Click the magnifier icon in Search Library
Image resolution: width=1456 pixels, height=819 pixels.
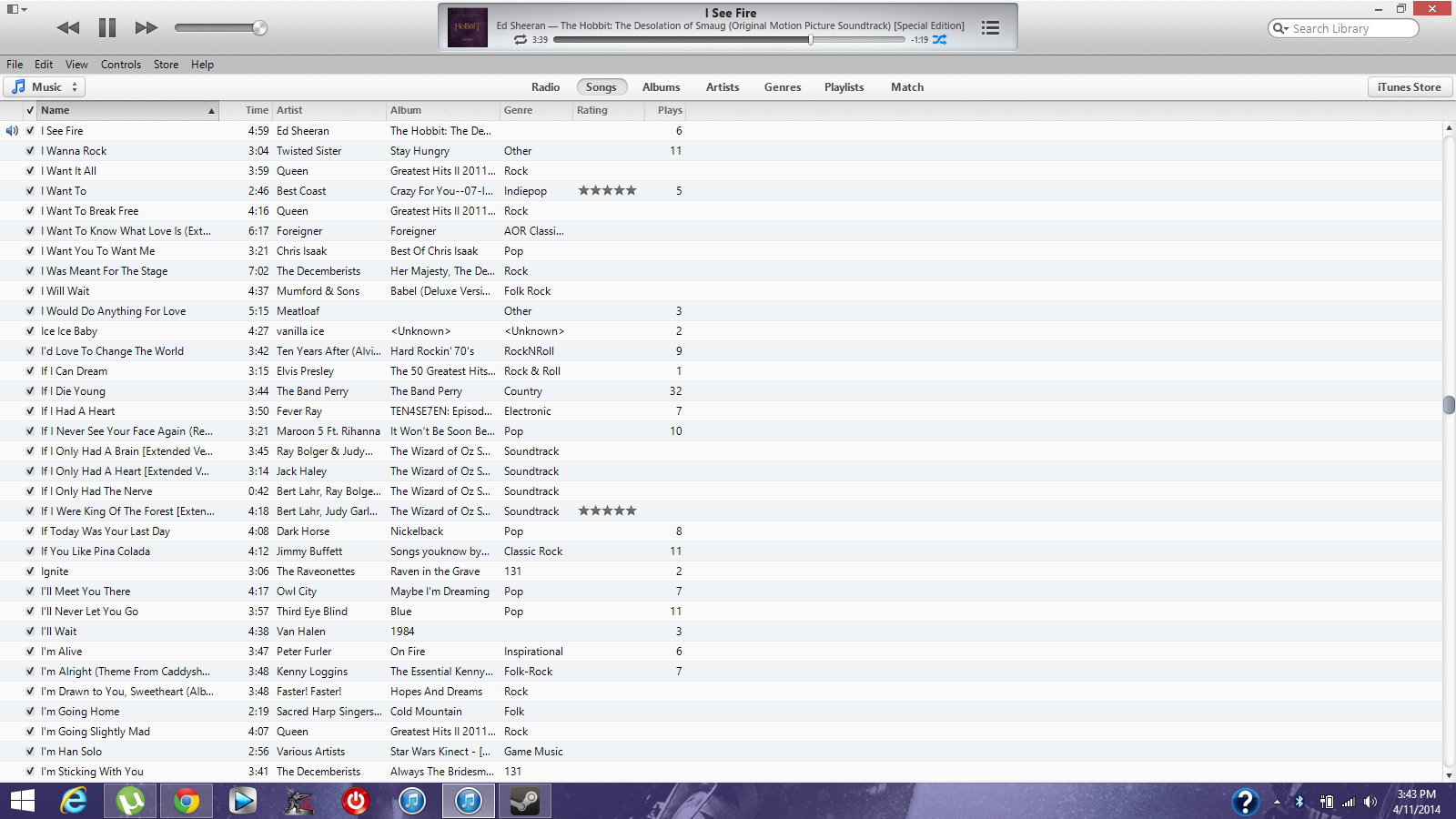pyautogui.click(x=1280, y=28)
